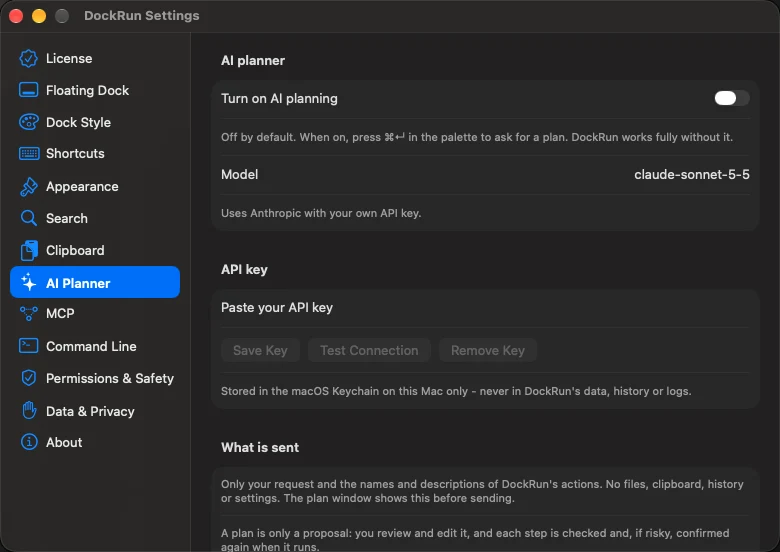Viewport: 780px width, 552px height.
Task: Switch to the Dock Style section
Action: [79, 122]
